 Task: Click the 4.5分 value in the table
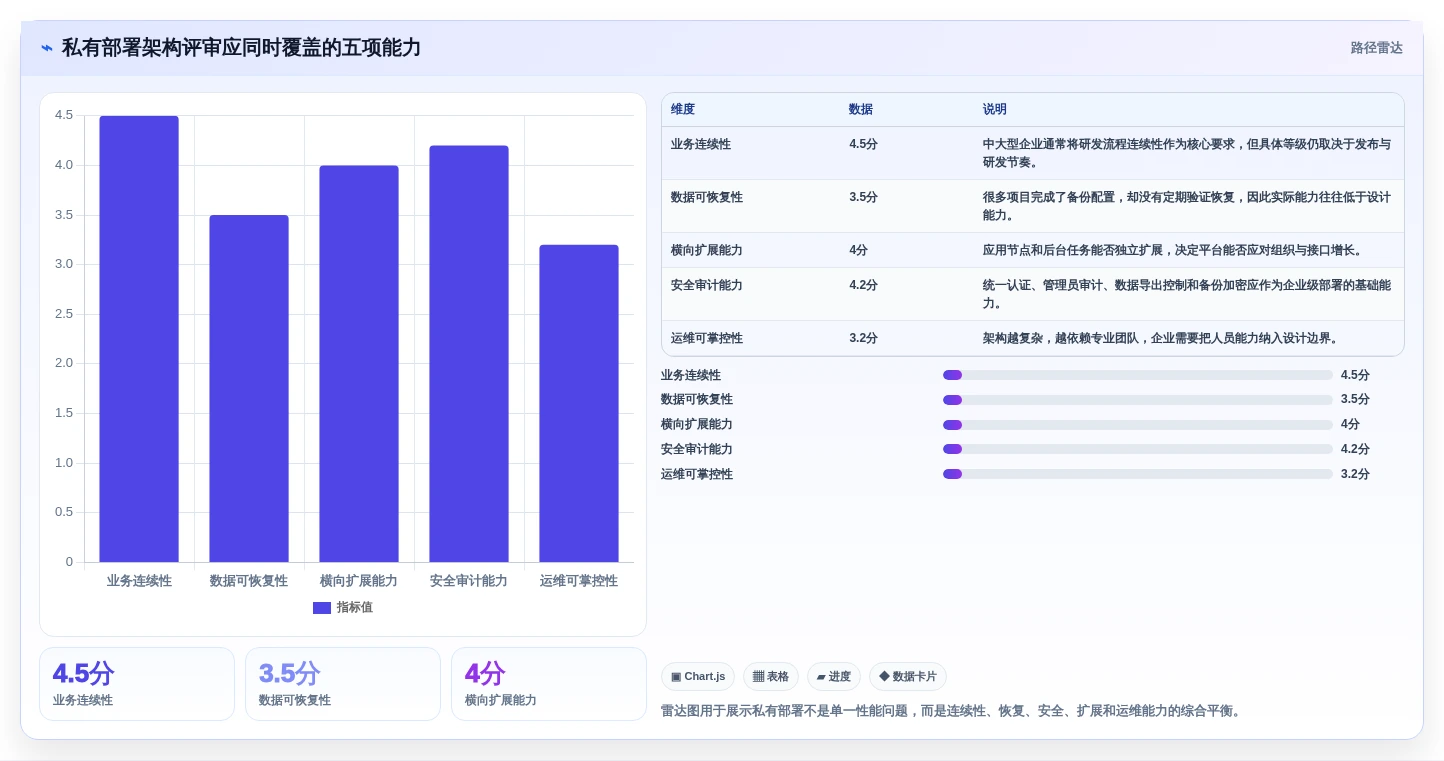pos(863,144)
